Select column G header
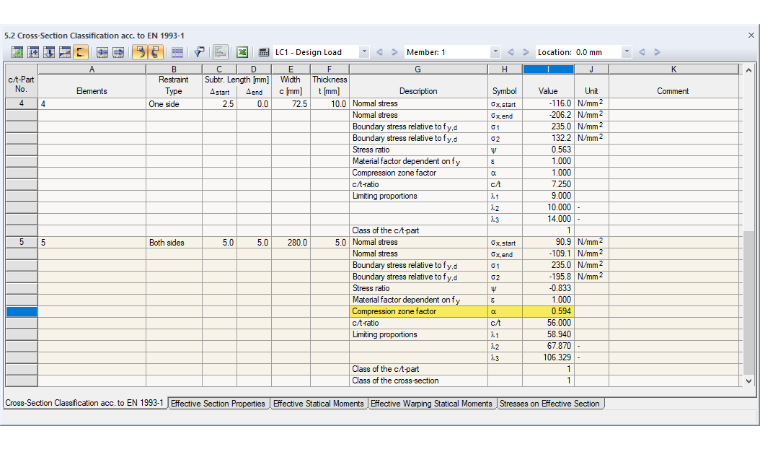760x450 pixels. coord(418,69)
